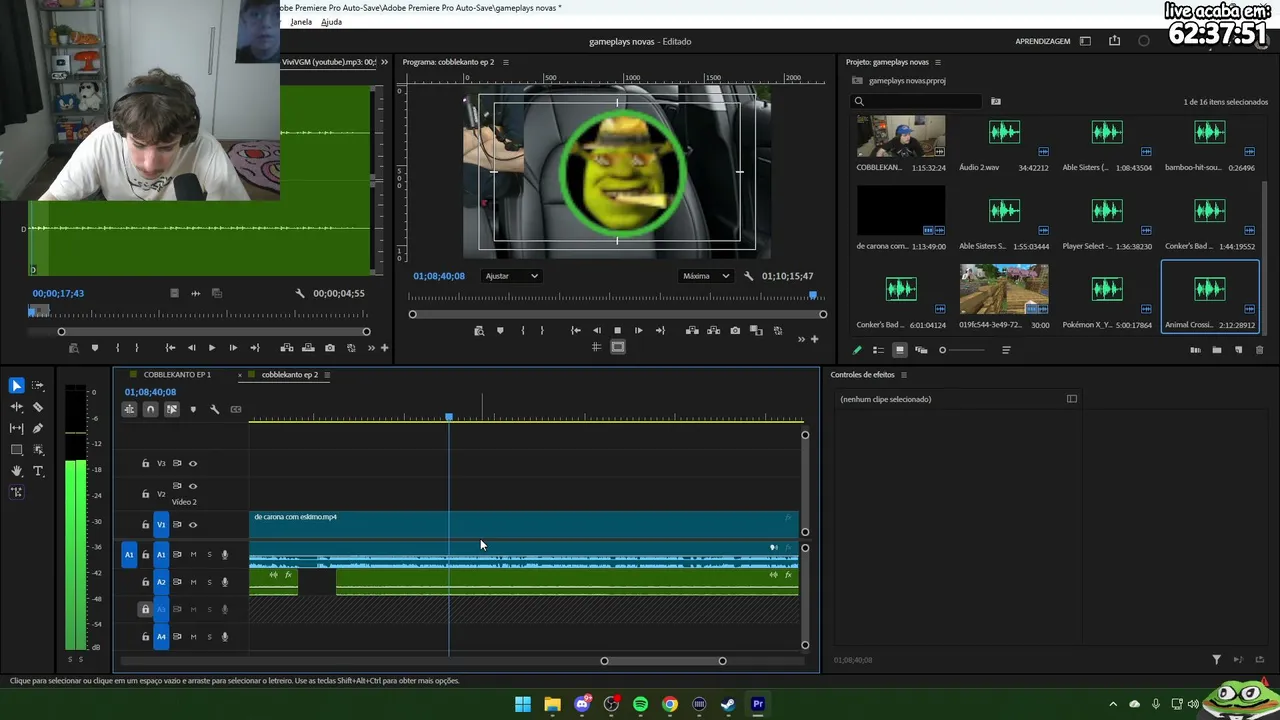Toggle Linked Selection in timeline
Screen dimensions: 1280x720
[x=172, y=409]
